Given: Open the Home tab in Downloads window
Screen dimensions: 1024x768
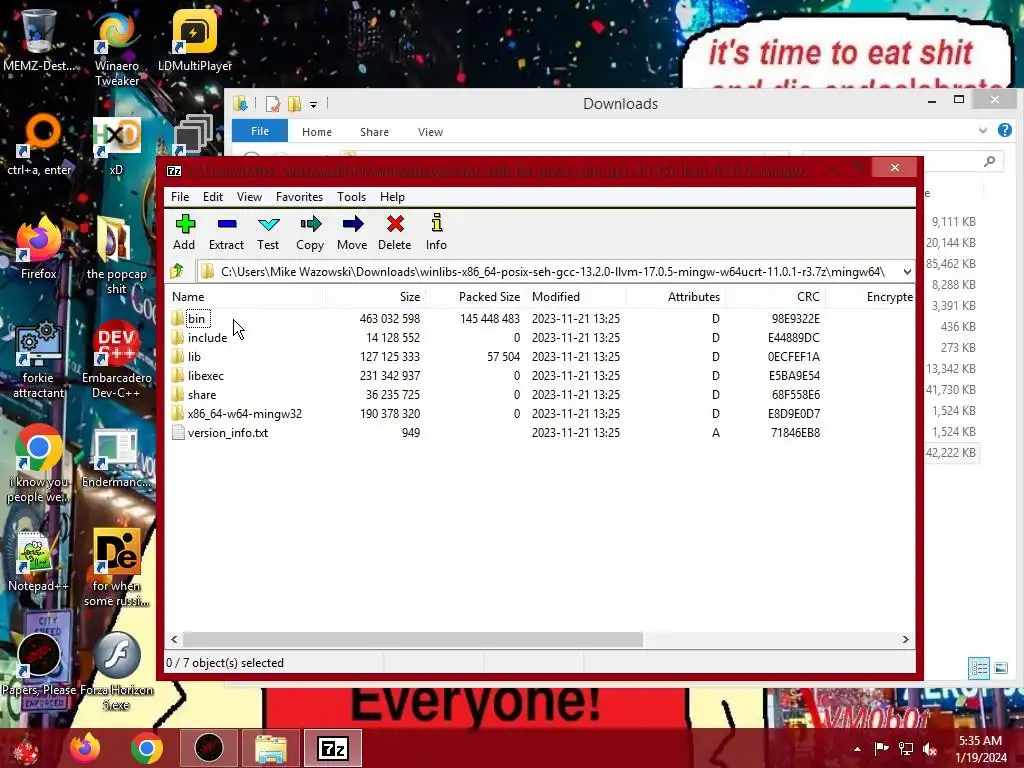Looking at the screenshot, I should 317,132.
